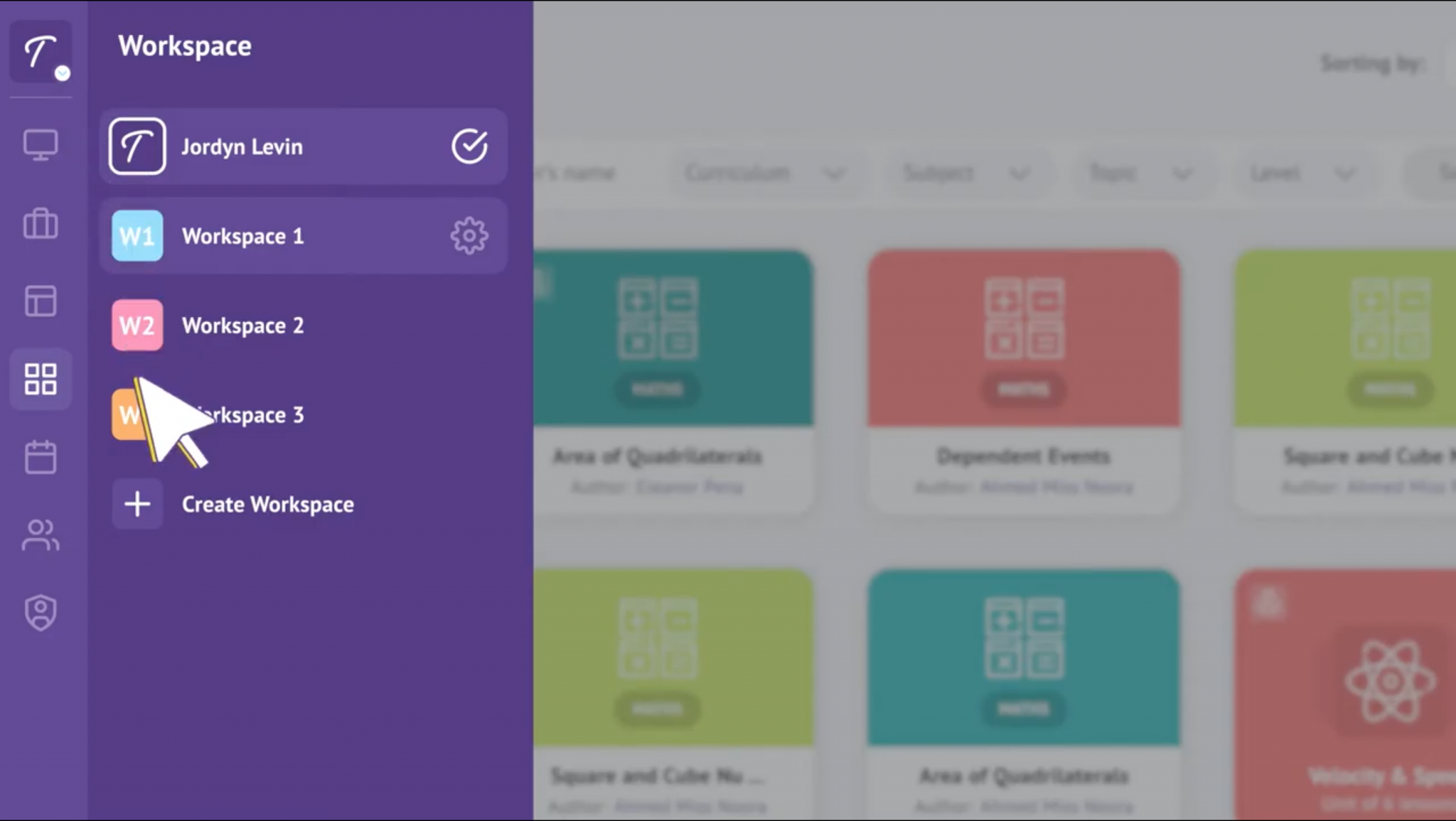This screenshot has width=1456, height=821.
Task: Open the calendar icon in sidebar
Action: pos(41,457)
